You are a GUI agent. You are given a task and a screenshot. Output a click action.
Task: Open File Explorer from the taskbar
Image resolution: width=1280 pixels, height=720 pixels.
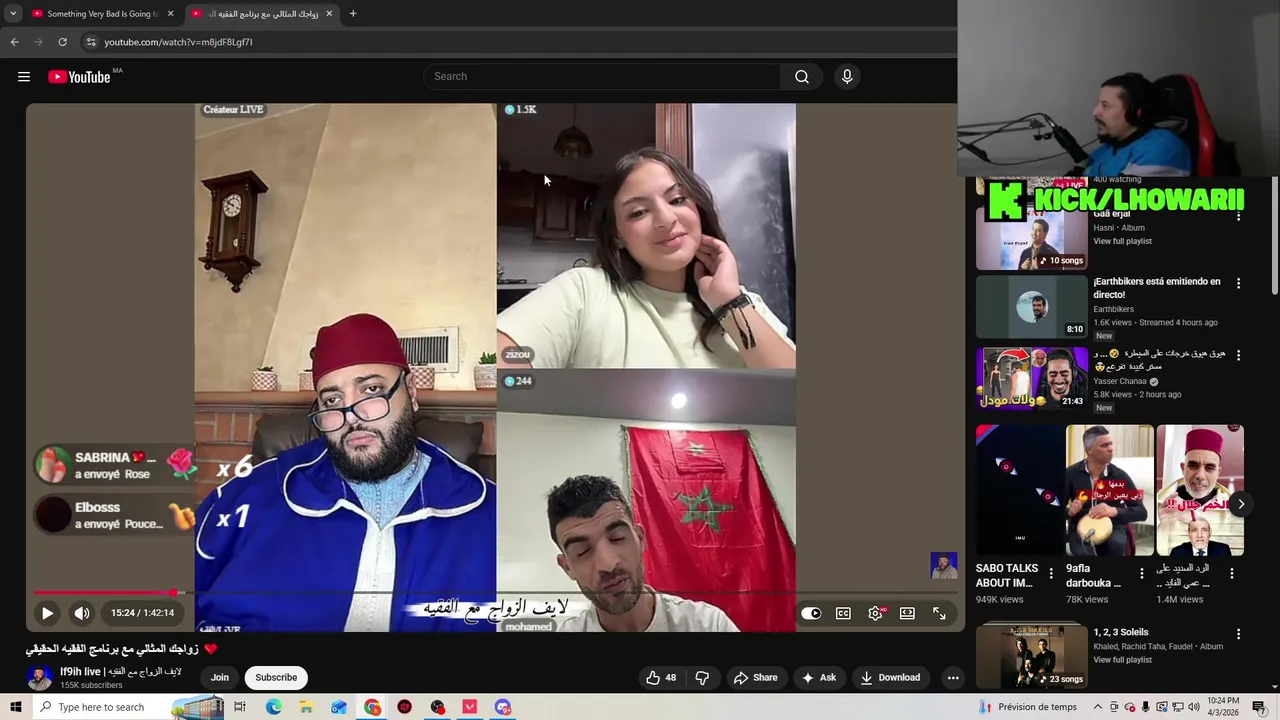[x=306, y=707]
